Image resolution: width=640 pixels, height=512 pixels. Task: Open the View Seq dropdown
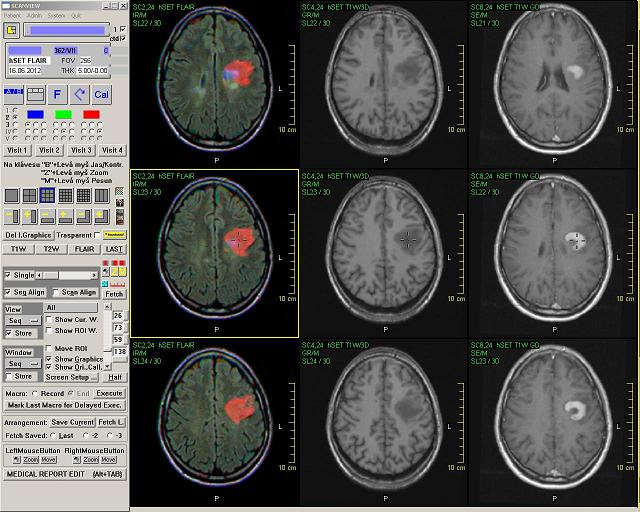[x=22, y=320]
